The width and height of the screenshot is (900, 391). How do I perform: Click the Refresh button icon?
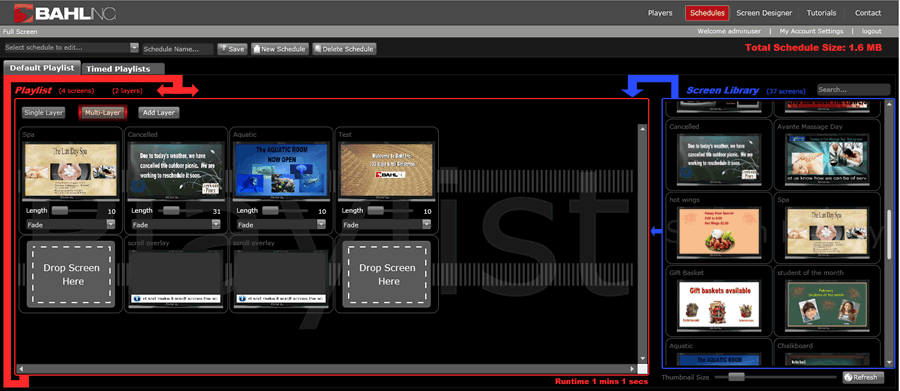[848, 377]
